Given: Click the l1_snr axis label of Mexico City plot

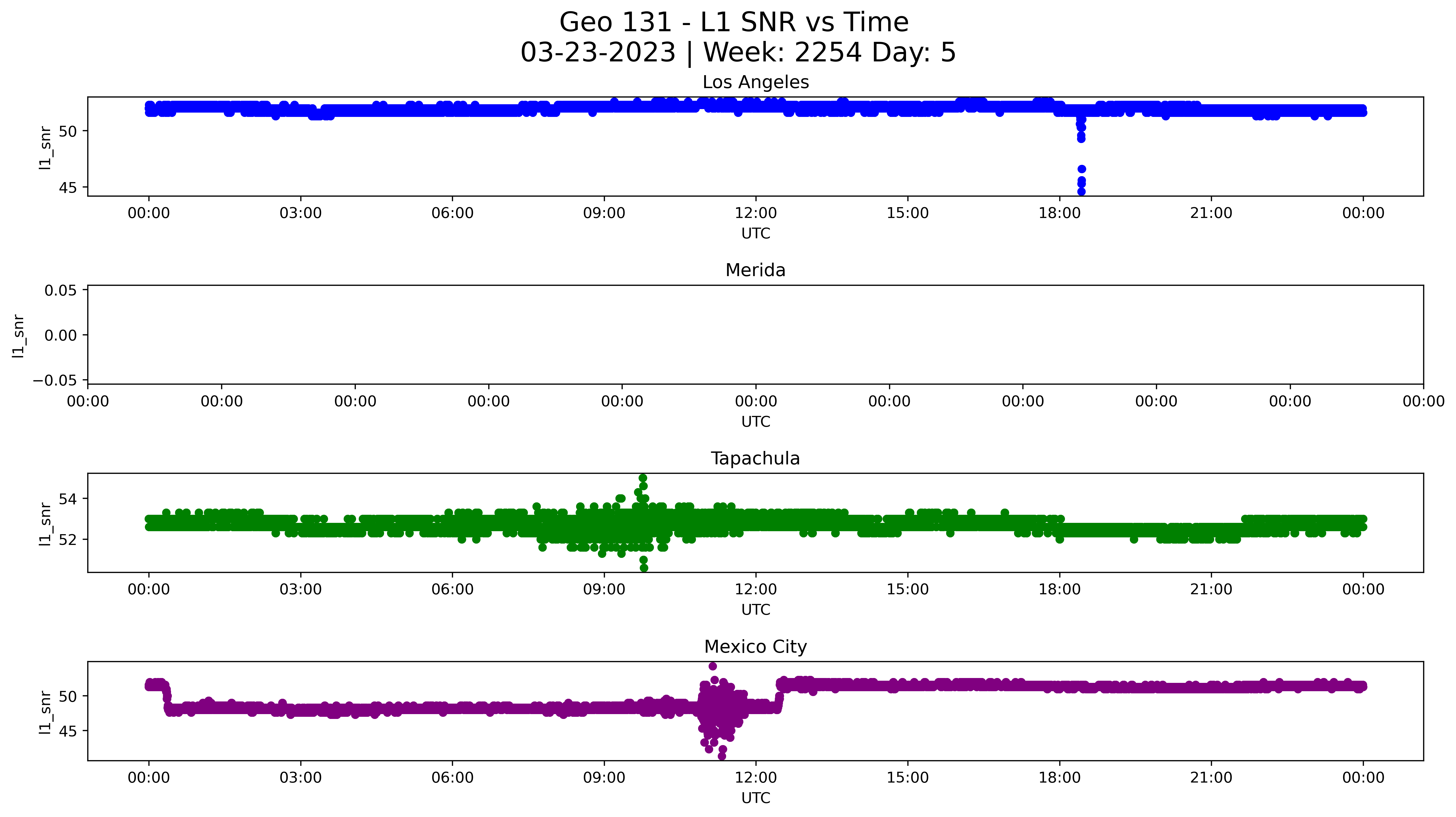Looking at the screenshot, I should tap(46, 712).
